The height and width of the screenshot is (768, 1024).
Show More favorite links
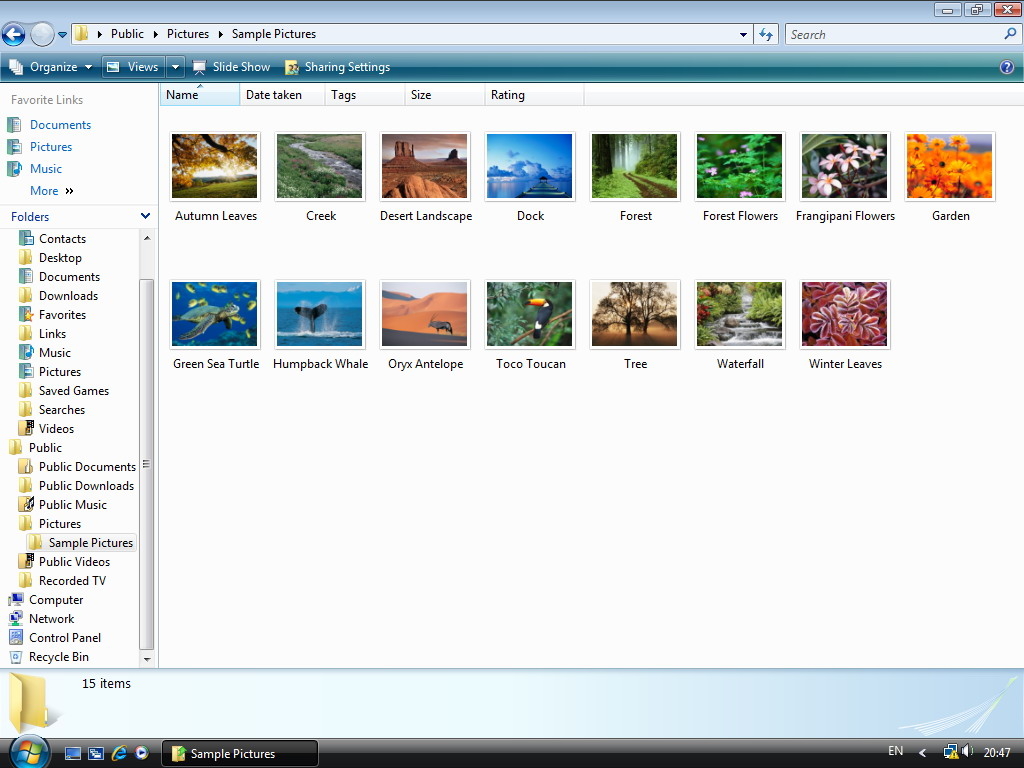[52, 191]
